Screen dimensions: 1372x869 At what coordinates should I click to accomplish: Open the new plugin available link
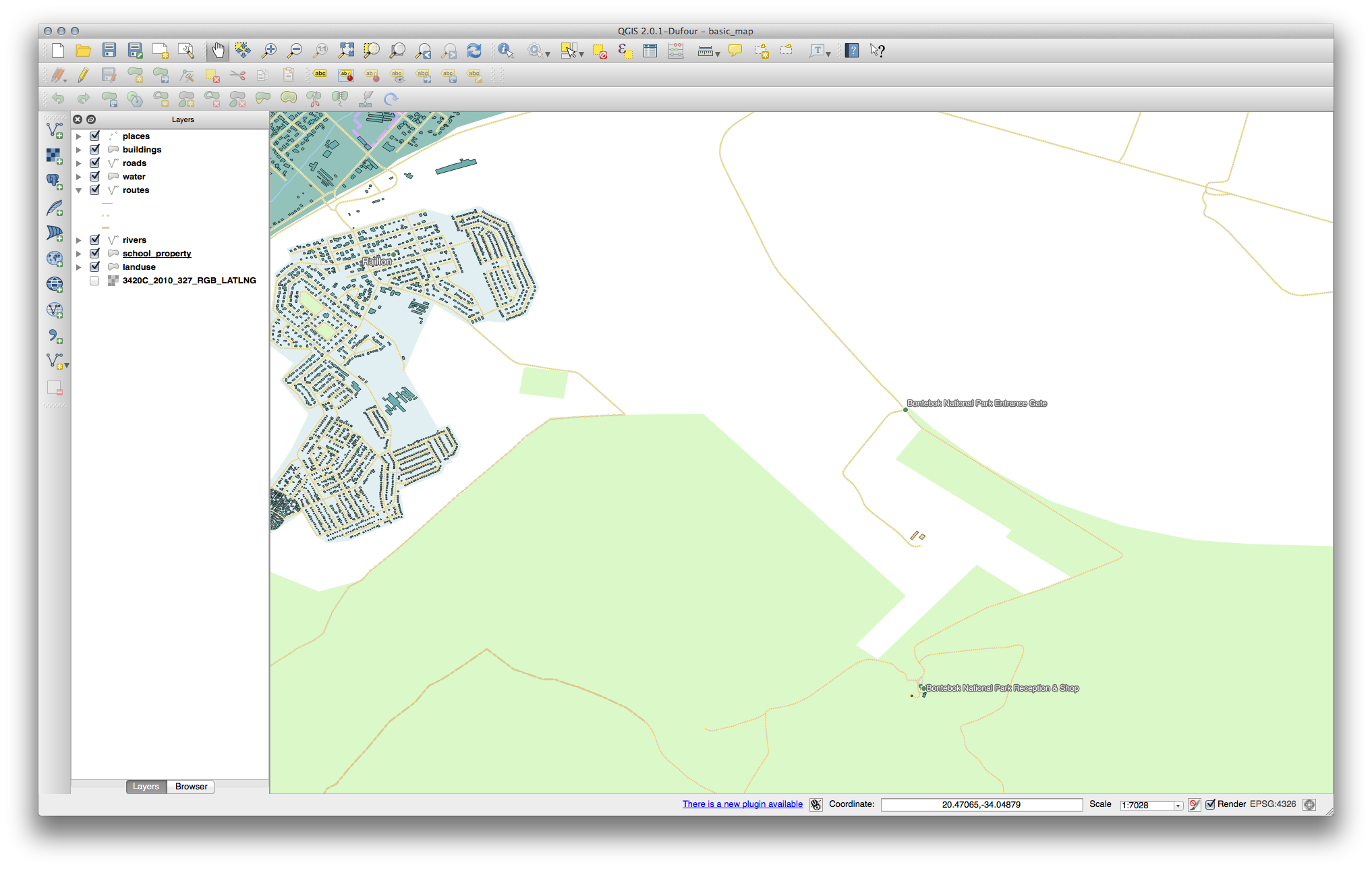(x=742, y=804)
